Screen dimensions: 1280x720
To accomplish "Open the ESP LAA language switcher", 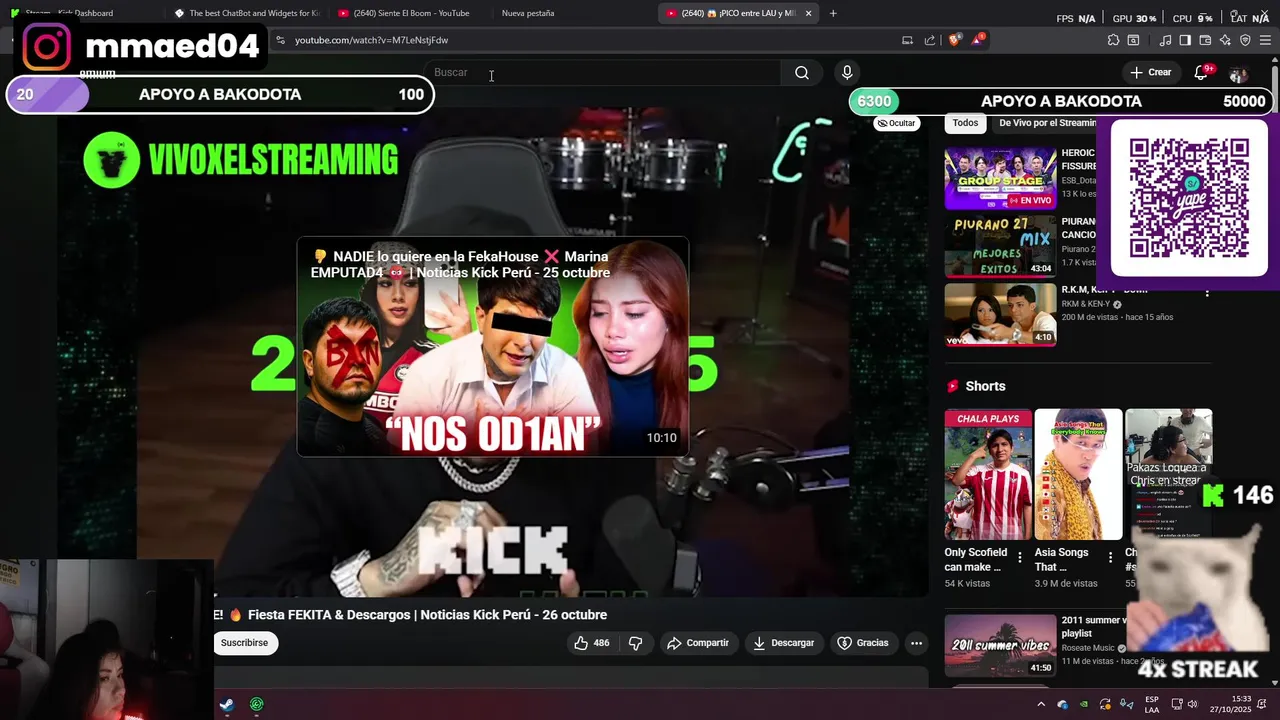I will tap(1152, 704).
